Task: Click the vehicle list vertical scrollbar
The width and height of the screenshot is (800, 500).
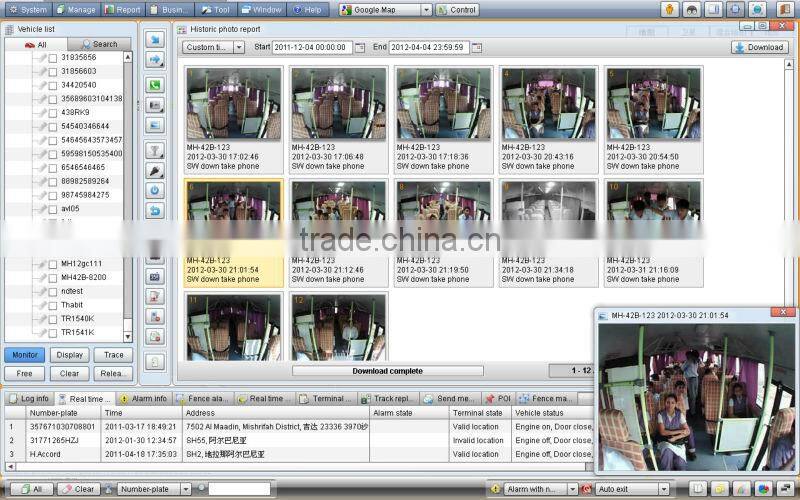Action: pyautogui.click(x=128, y=196)
